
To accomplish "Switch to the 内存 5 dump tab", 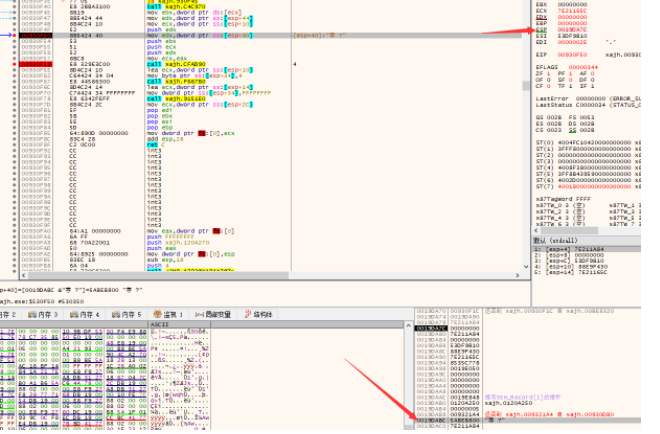I will click(127, 314).
